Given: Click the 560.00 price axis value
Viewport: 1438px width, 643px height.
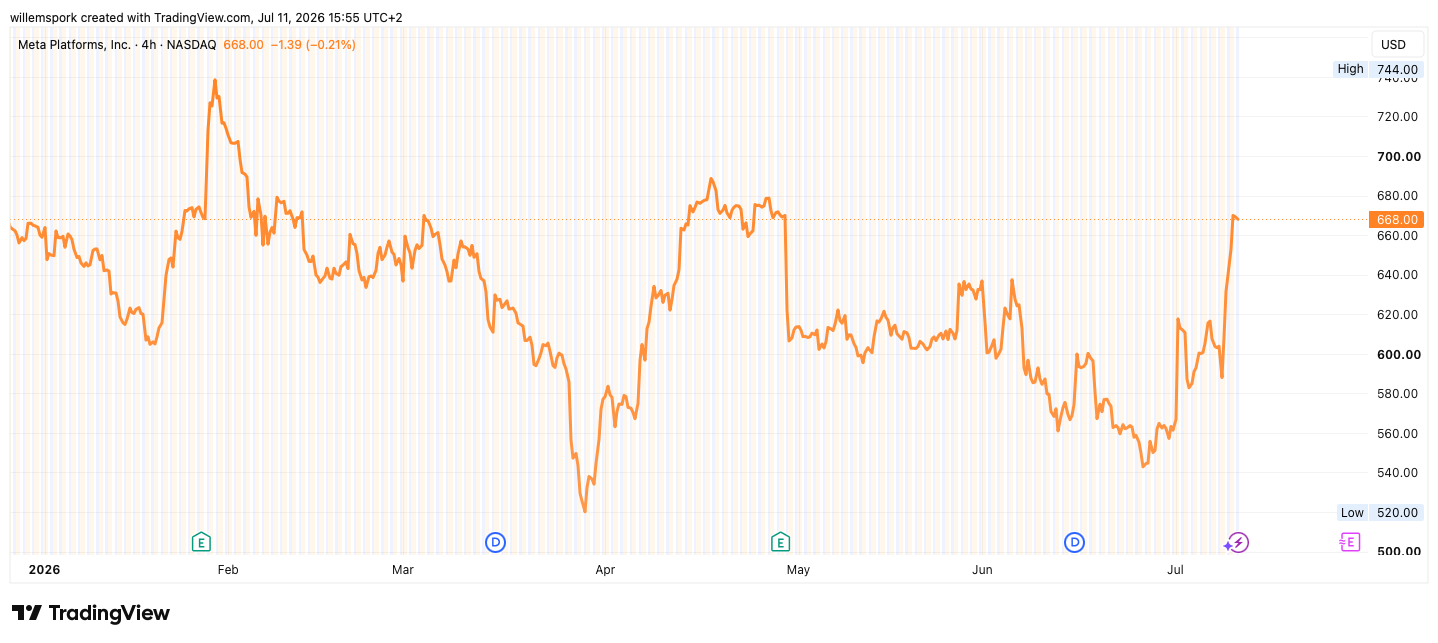Looking at the screenshot, I should pos(1397,433).
